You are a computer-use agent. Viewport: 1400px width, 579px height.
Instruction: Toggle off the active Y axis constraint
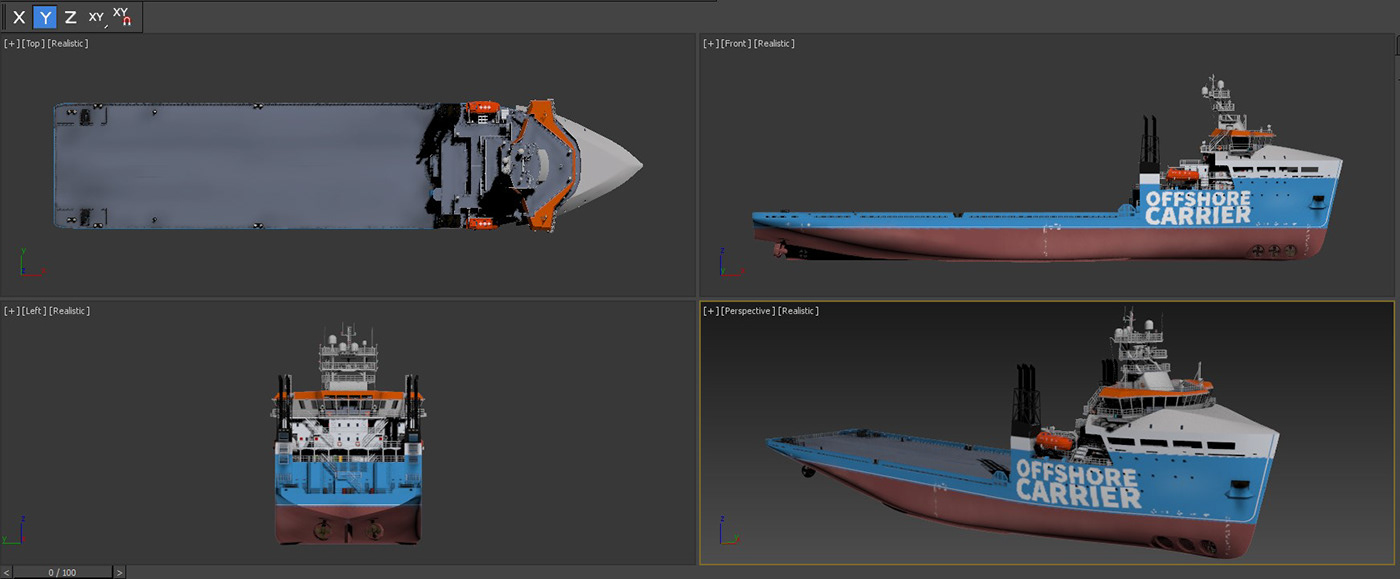point(45,17)
